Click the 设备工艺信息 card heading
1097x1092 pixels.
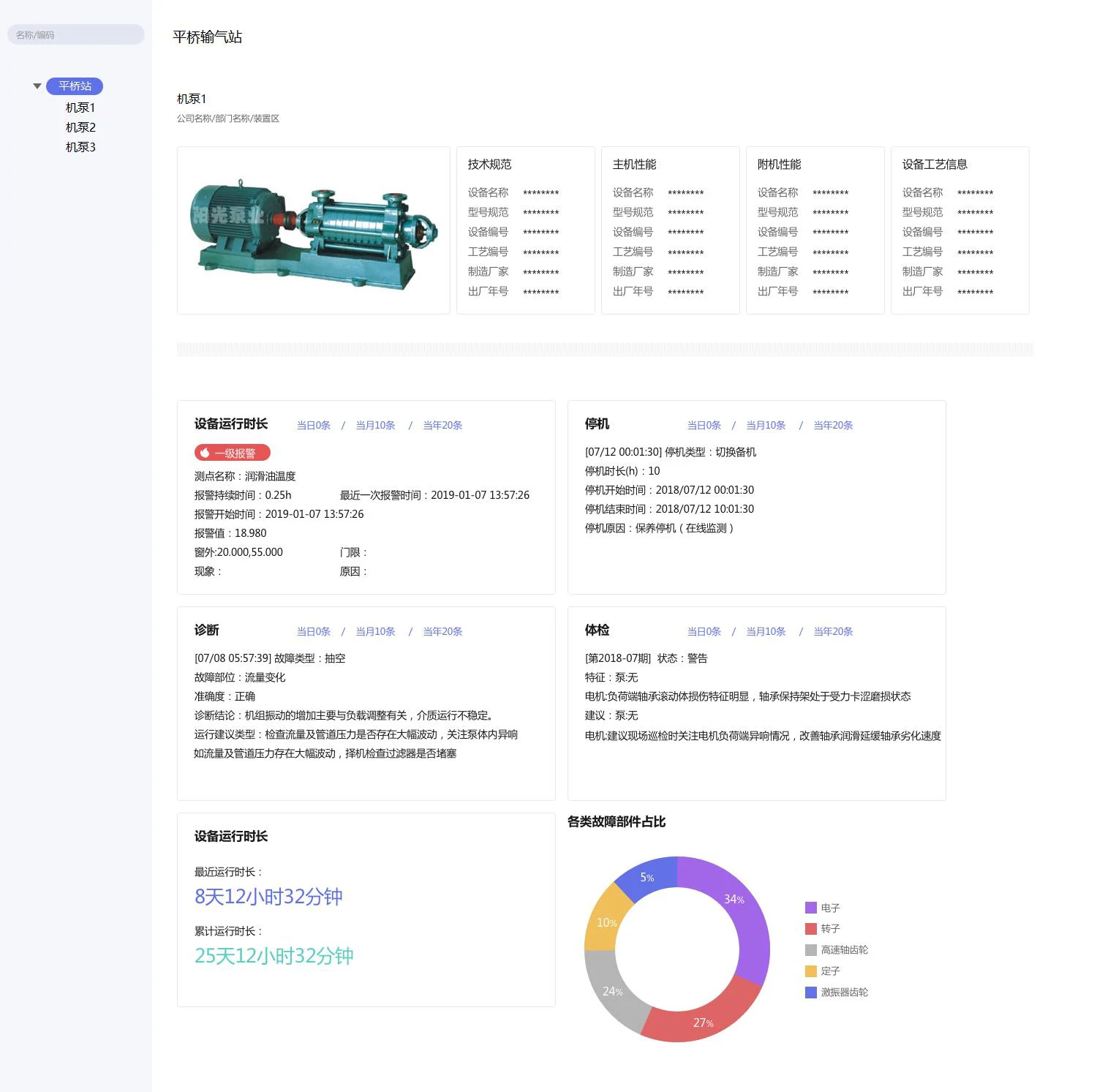pyautogui.click(x=935, y=165)
